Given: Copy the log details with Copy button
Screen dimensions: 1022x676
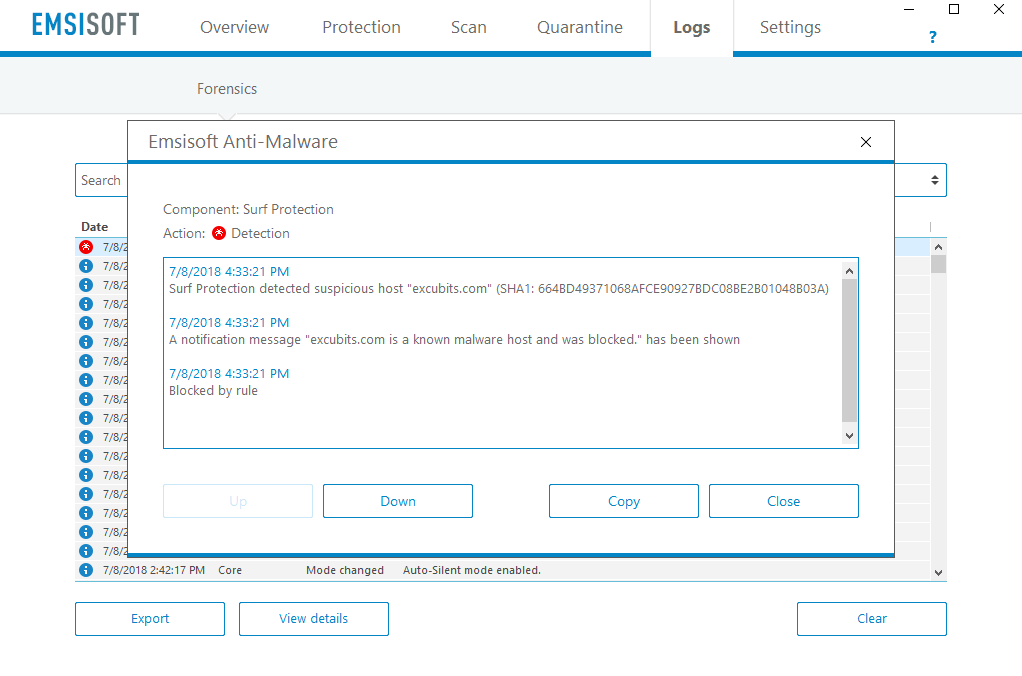Looking at the screenshot, I should 623,501.
